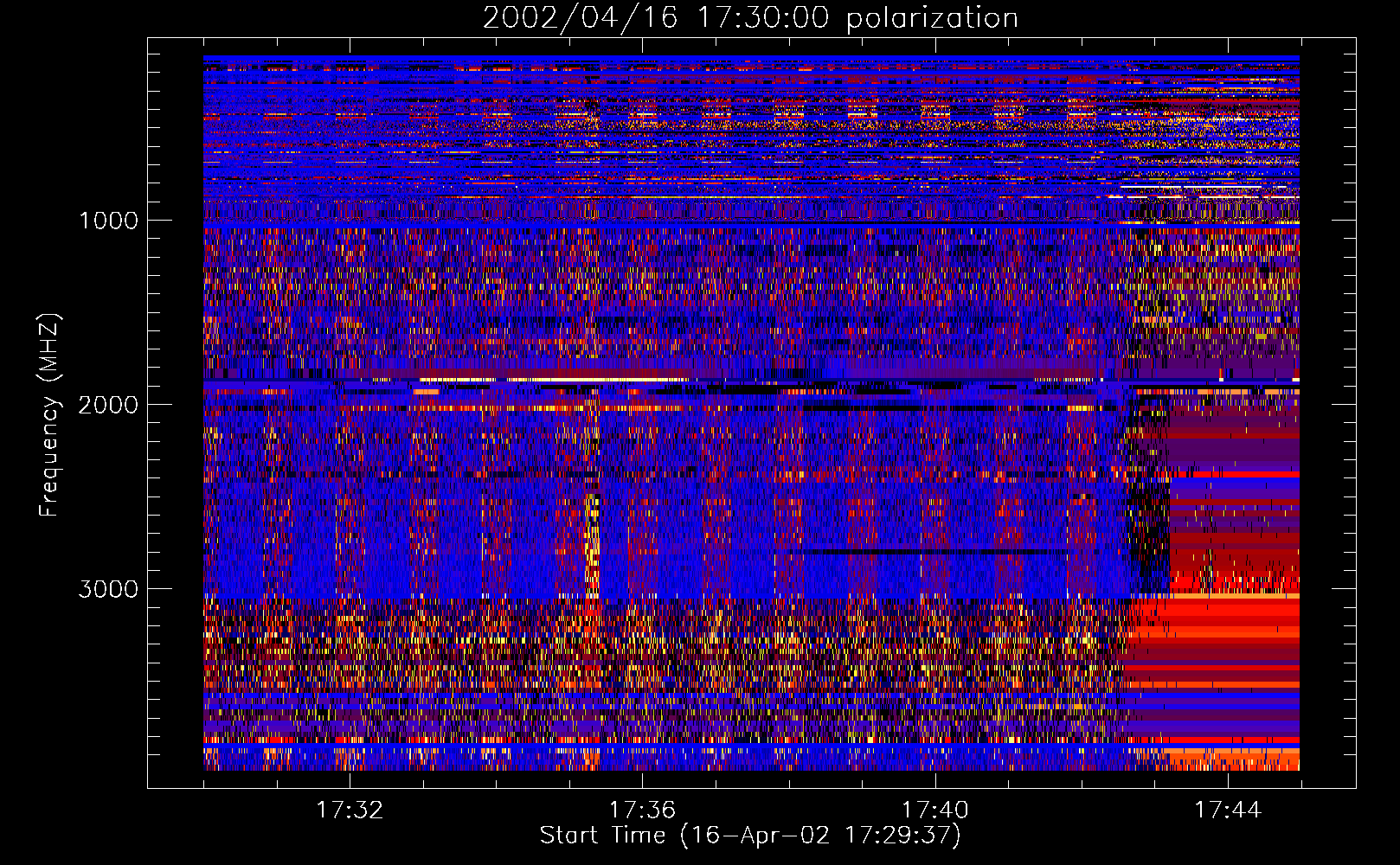Image resolution: width=1400 pixels, height=865 pixels.
Task: Select the 17:40 time tick label
Action: click(x=934, y=810)
